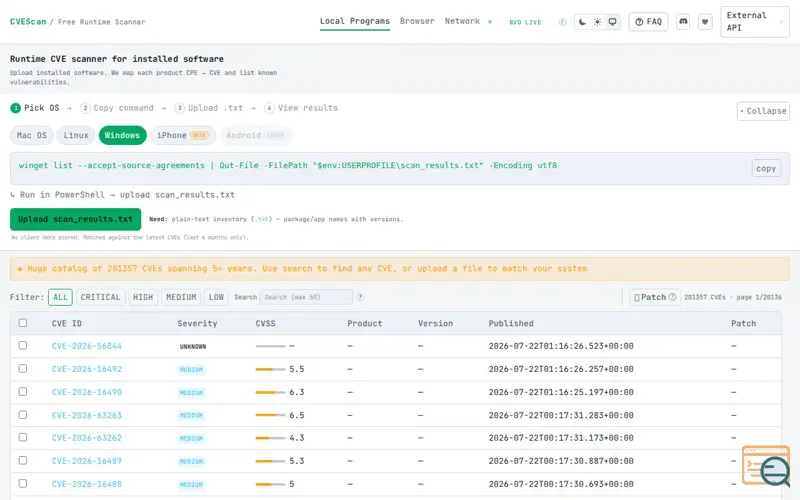
Task: Open the External API button
Action: coord(755,21)
